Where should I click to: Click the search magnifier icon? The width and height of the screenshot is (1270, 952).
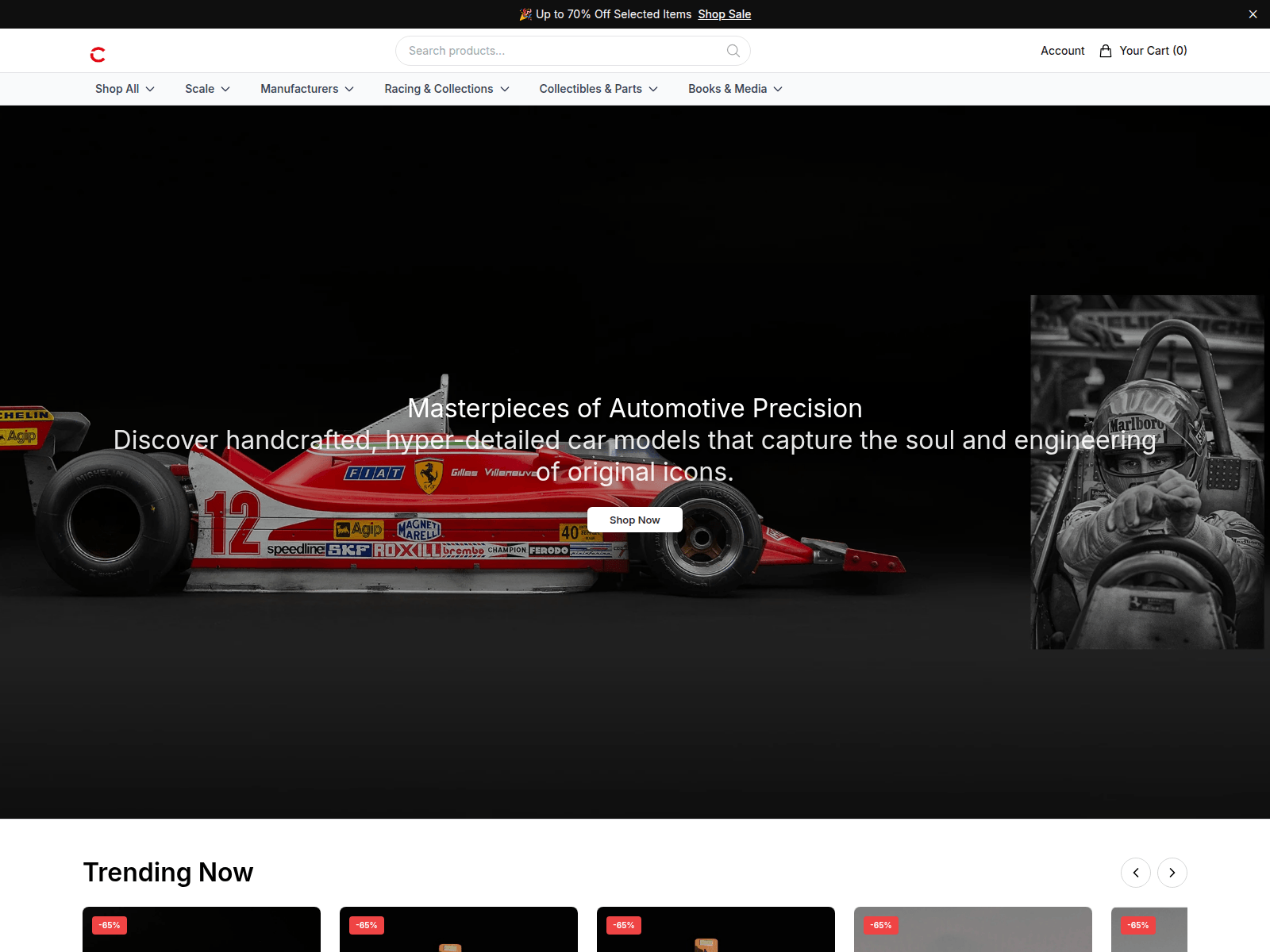coord(733,51)
